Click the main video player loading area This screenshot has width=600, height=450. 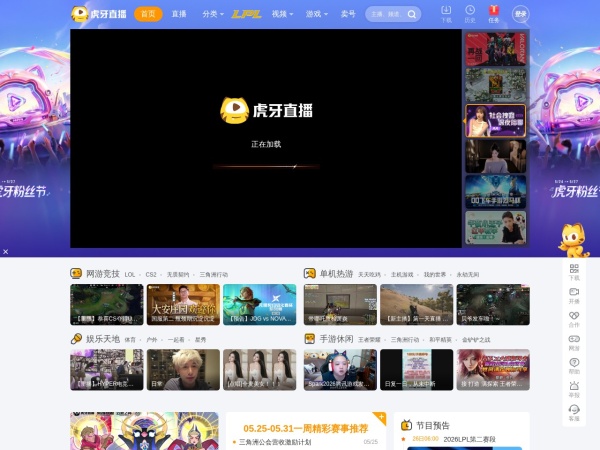click(x=266, y=139)
